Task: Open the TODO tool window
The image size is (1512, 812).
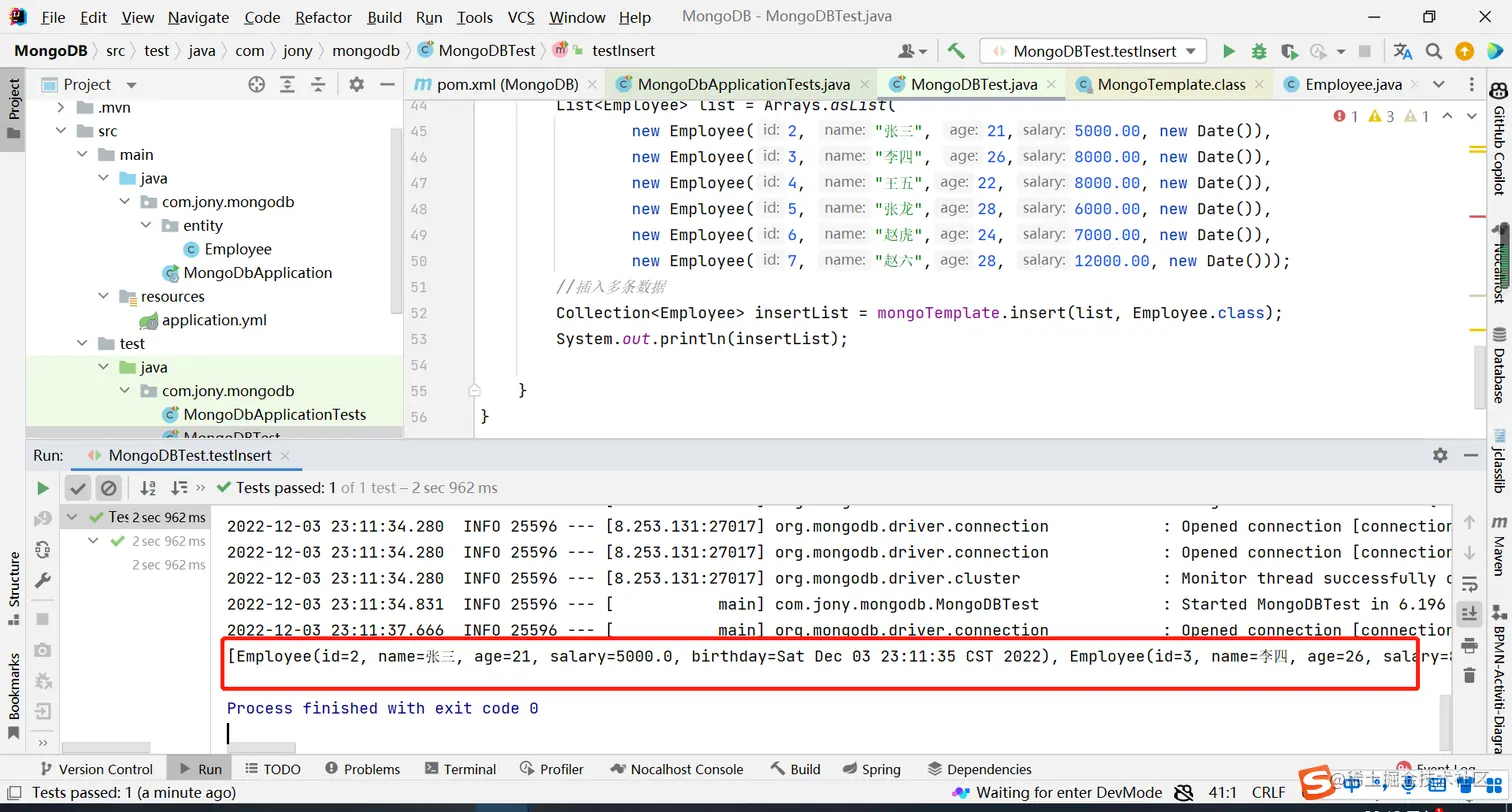Action: point(272,769)
